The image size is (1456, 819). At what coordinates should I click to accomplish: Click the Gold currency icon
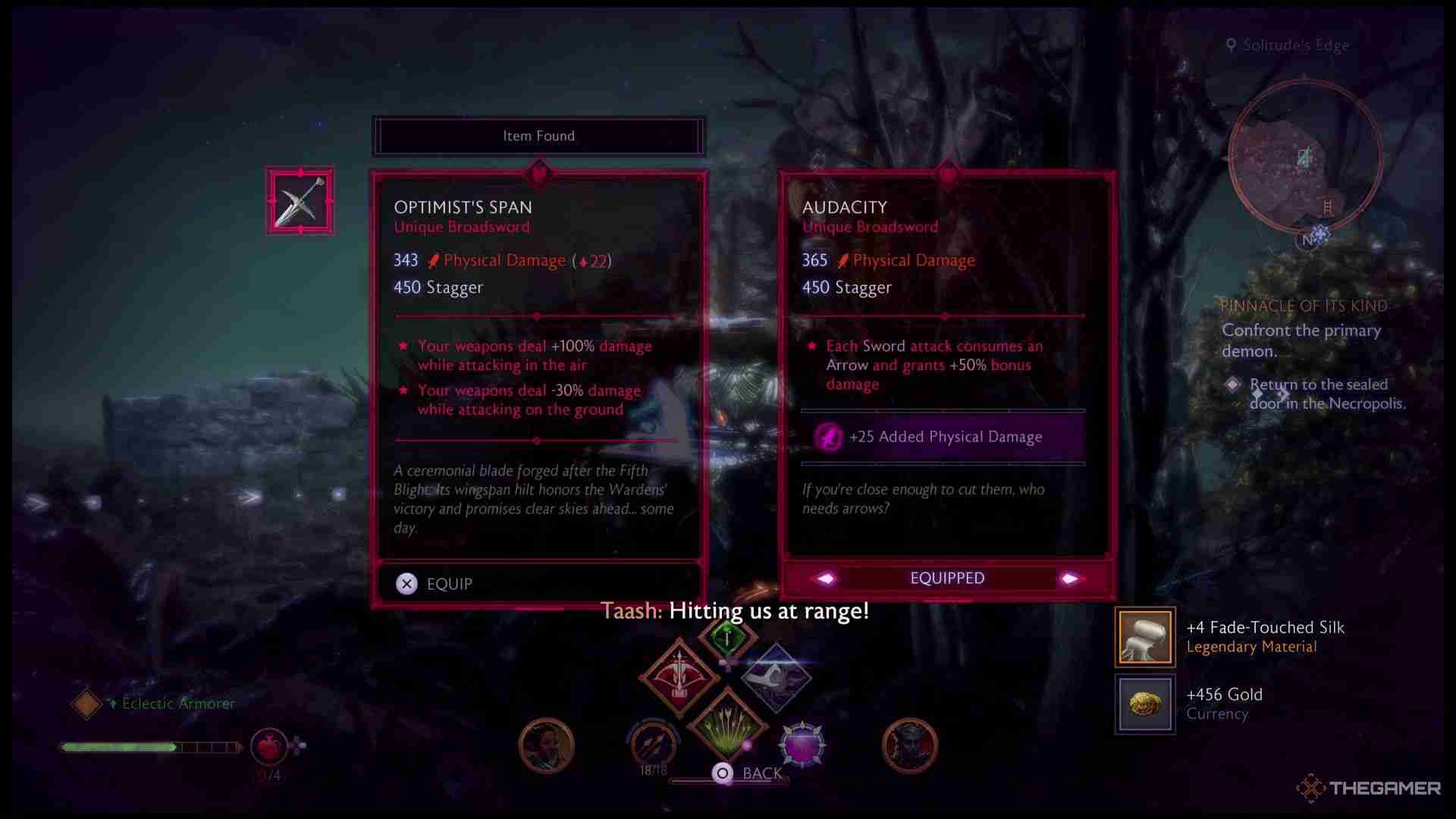pos(1146,704)
